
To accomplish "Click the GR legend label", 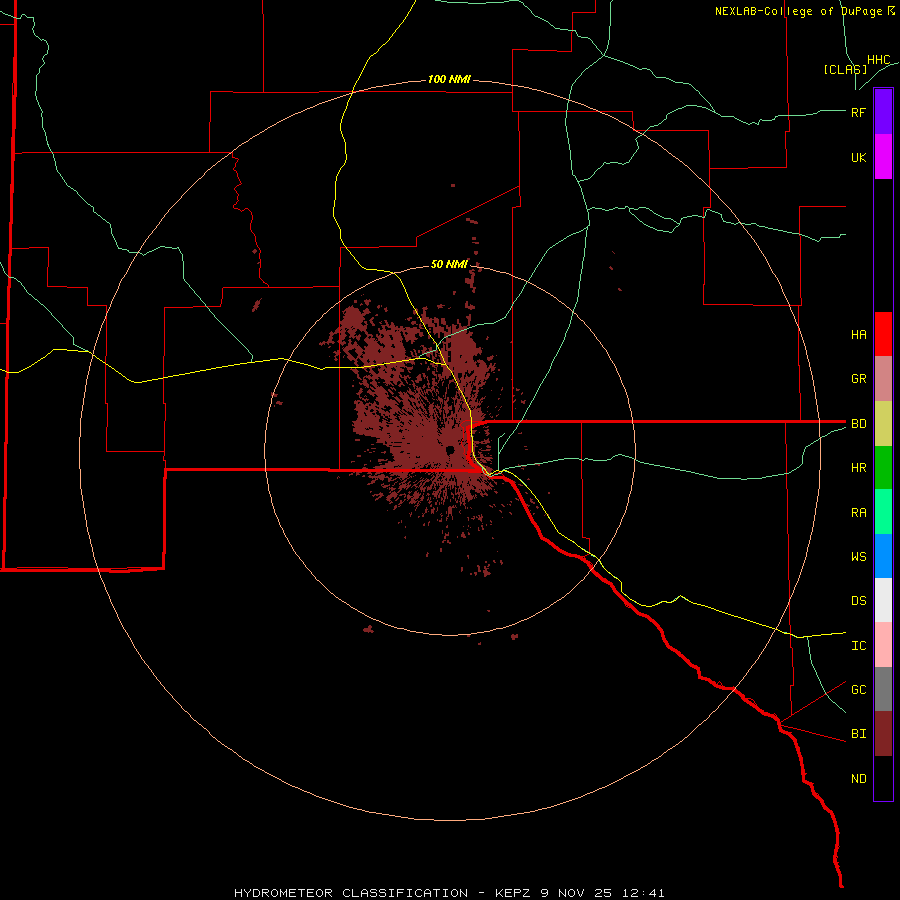I will pyautogui.click(x=858, y=379).
